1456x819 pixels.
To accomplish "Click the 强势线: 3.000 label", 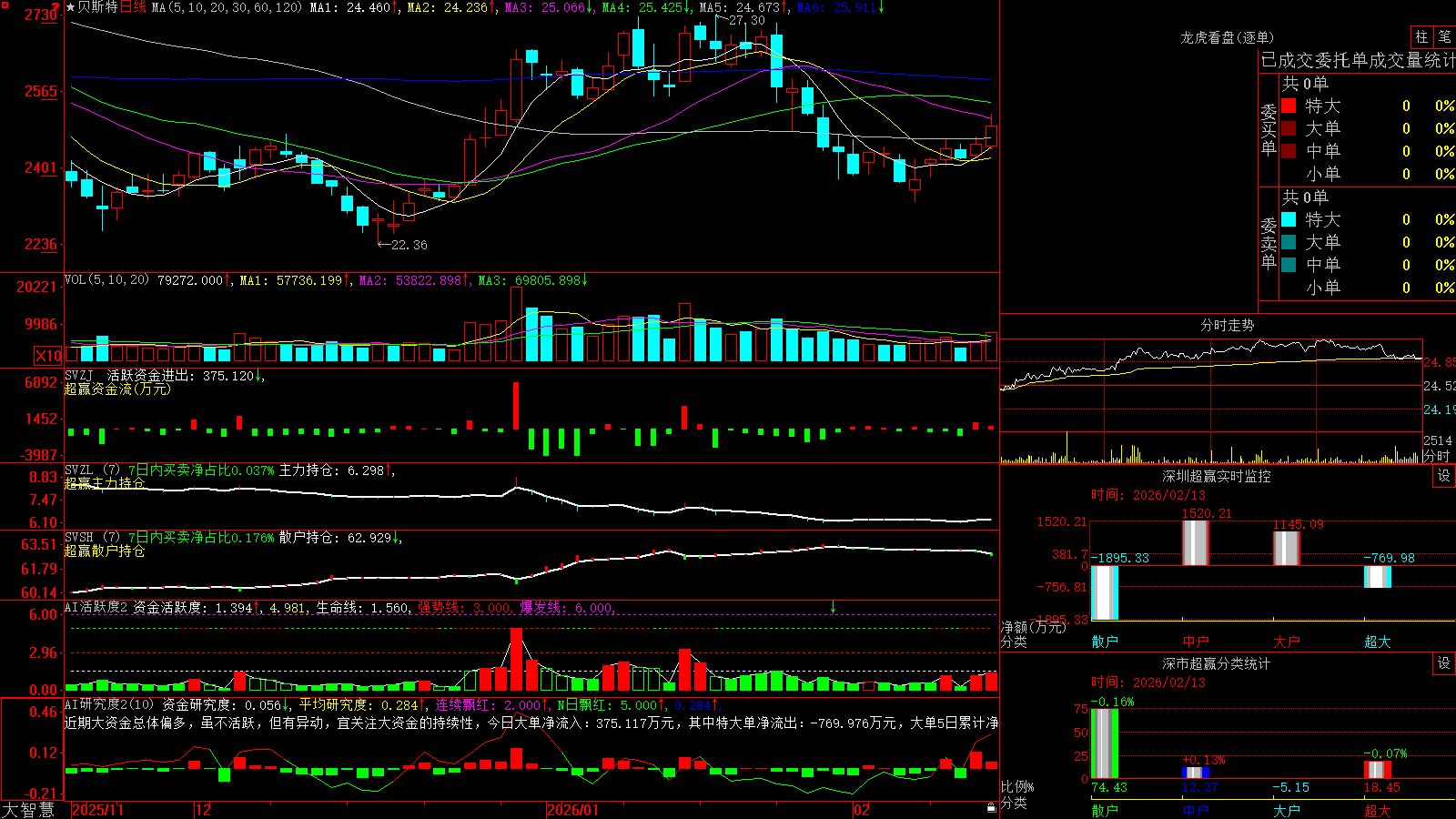I will click(x=467, y=608).
